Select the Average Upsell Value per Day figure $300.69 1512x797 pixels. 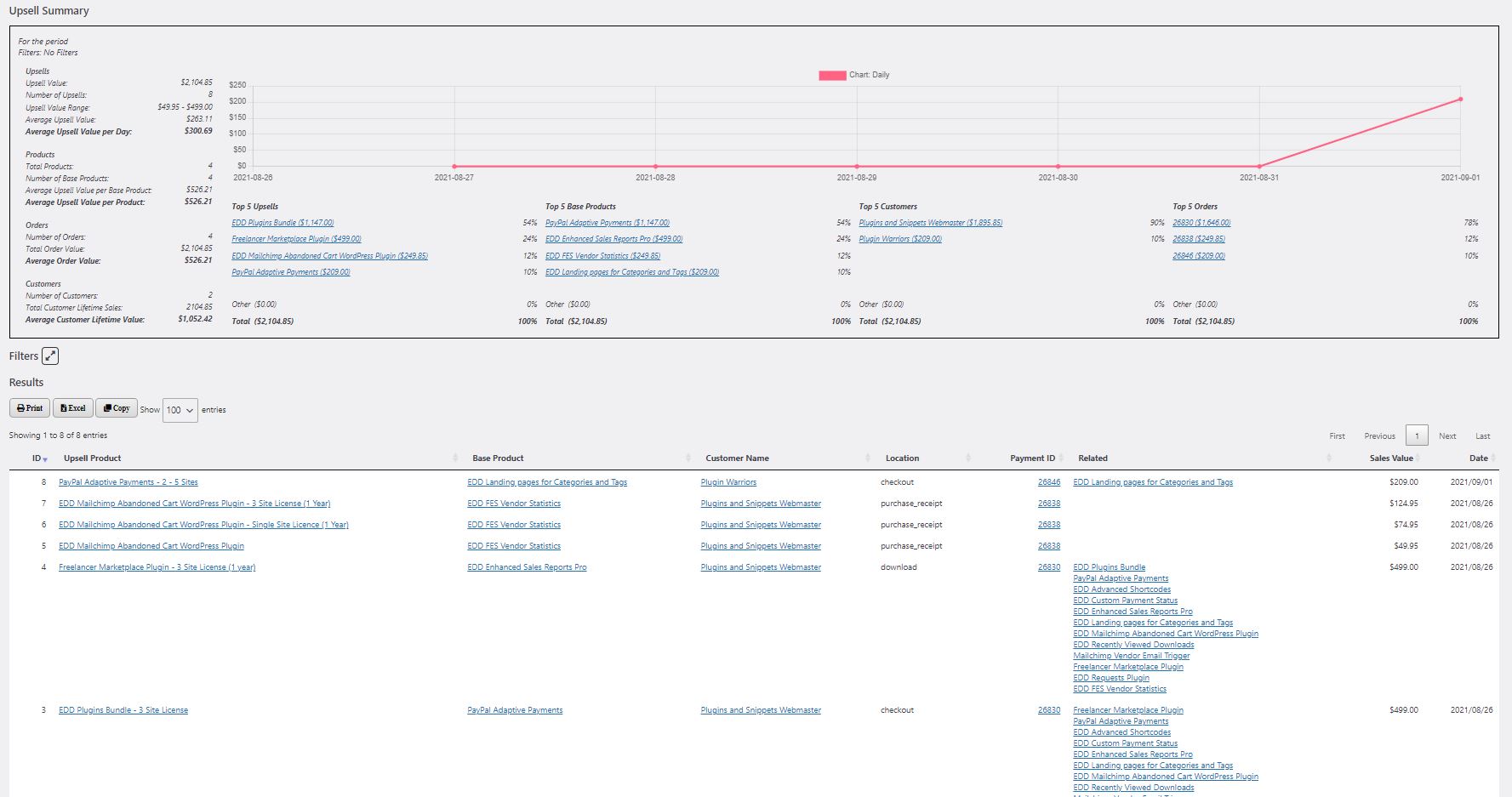[198, 131]
